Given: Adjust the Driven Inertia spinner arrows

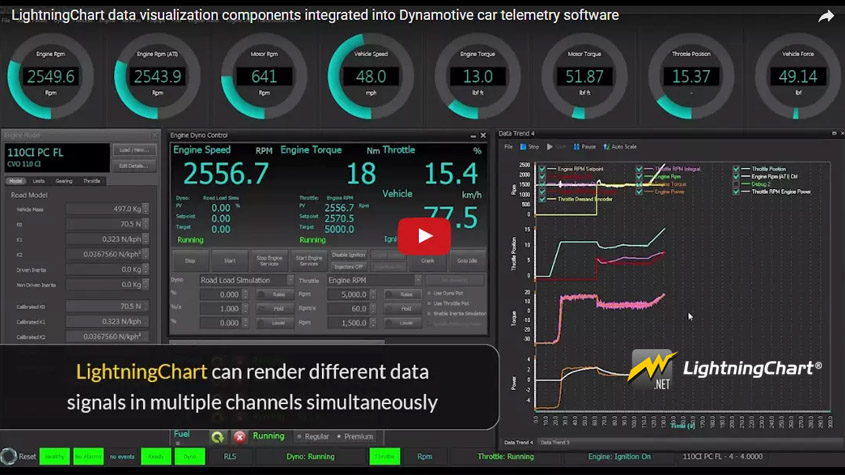Looking at the screenshot, I should (146, 269).
